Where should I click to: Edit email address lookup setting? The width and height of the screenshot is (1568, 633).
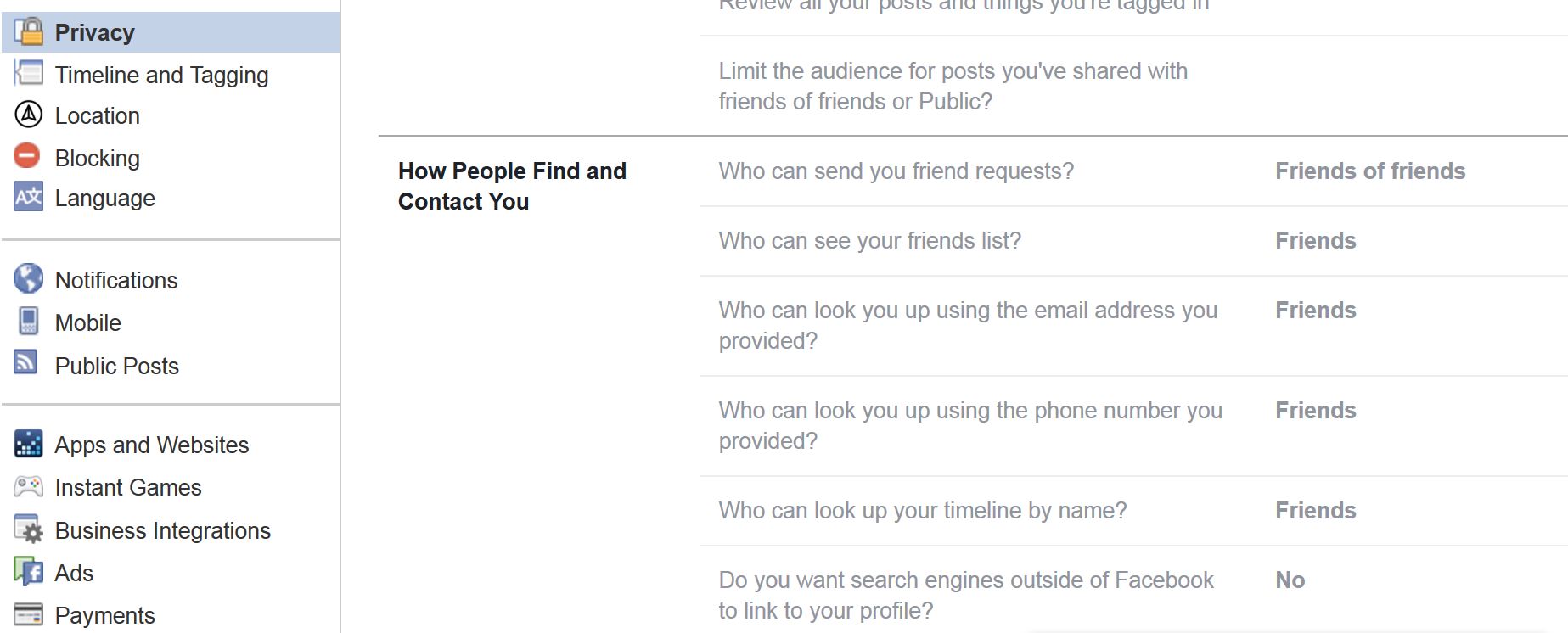click(x=1133, y=326)
